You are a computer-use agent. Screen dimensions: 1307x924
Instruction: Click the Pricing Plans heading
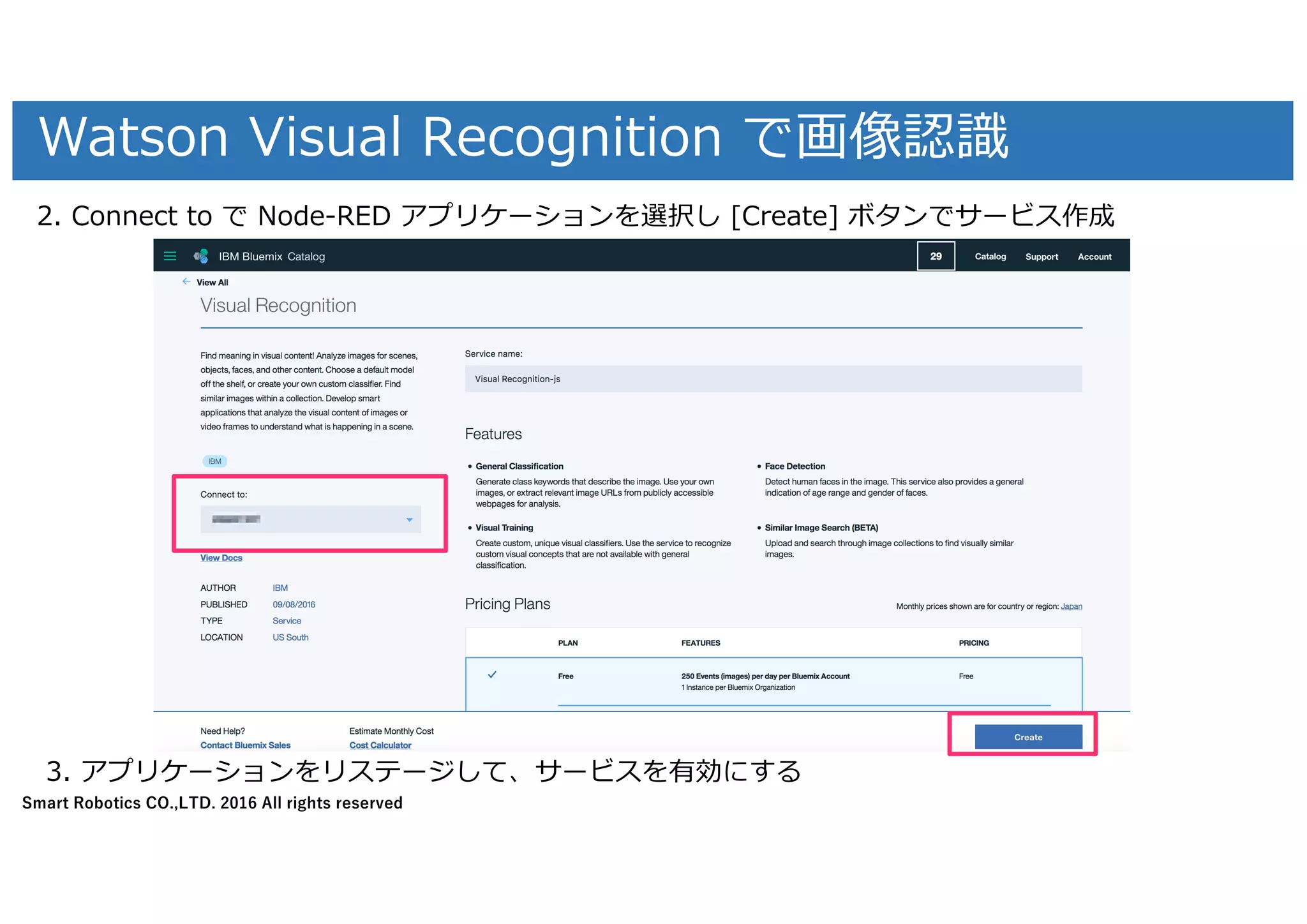coord(507,604)
